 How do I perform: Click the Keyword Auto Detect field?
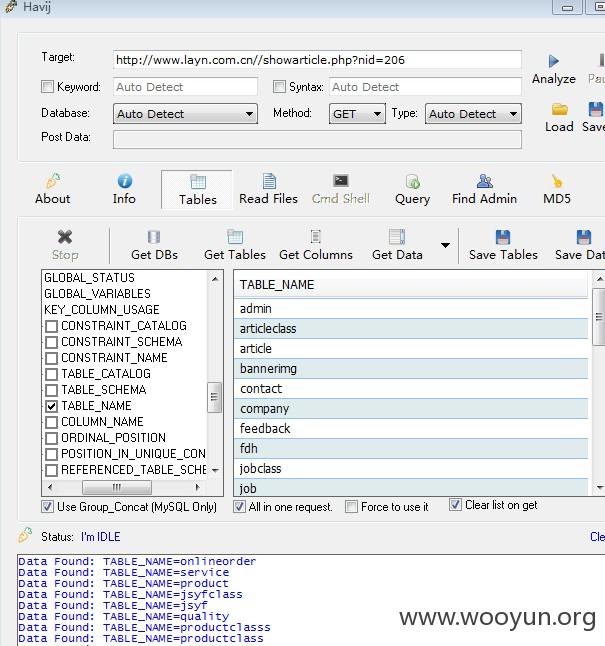185,87
